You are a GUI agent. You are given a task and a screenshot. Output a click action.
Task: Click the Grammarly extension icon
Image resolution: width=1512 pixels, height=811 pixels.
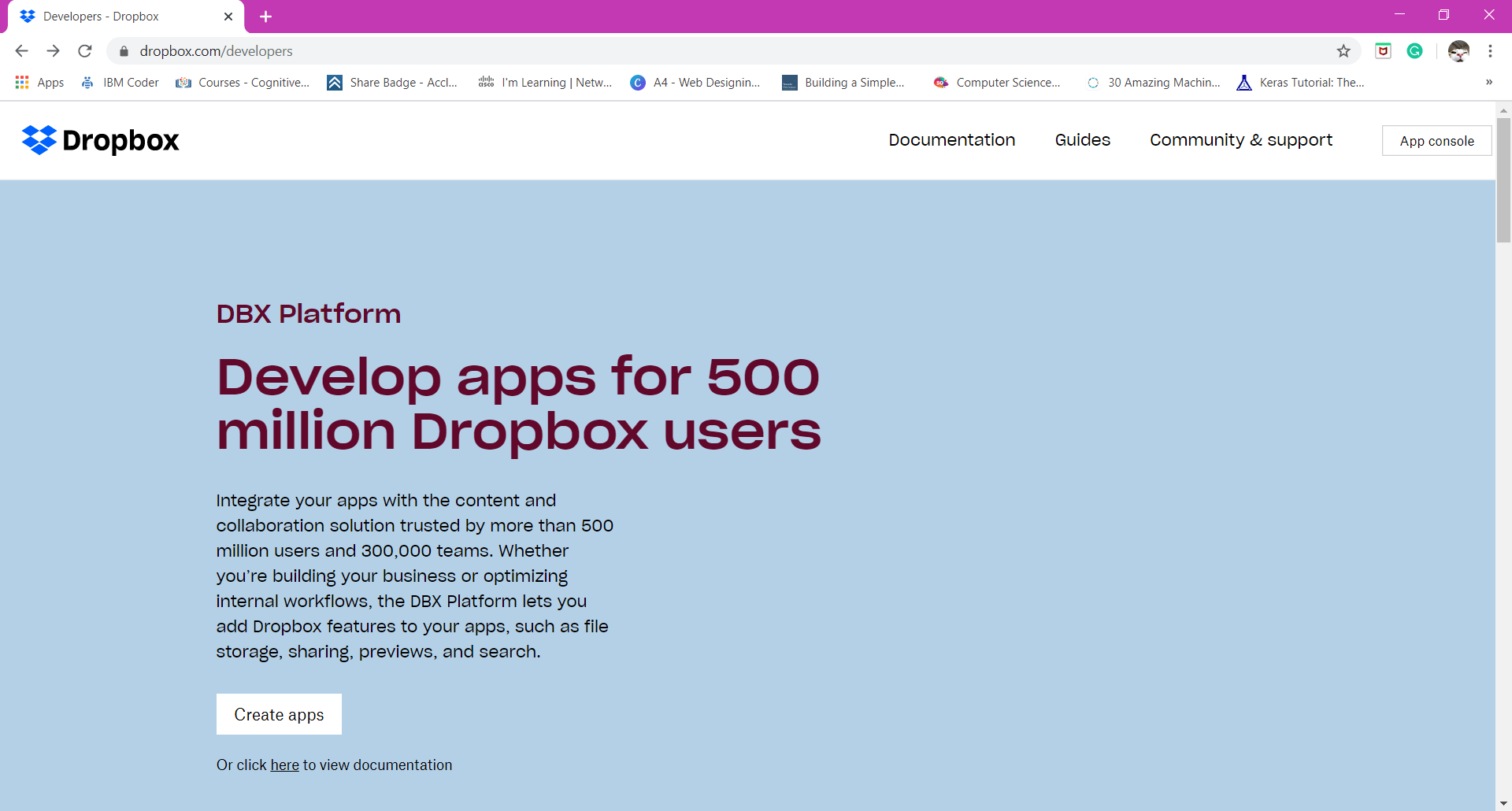(x=1414, y=50)
